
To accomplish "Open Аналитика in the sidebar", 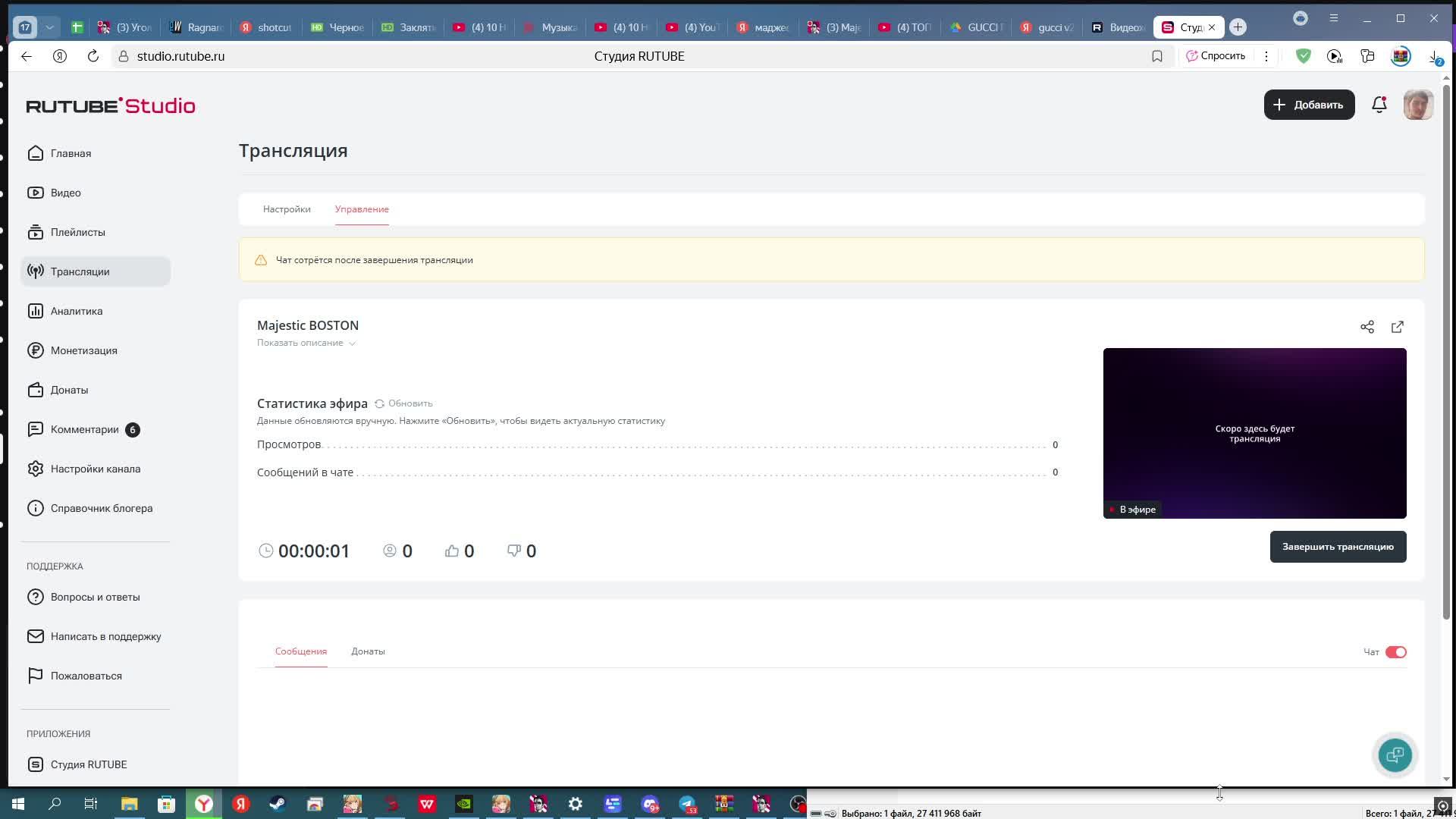I will pos(77,311).
